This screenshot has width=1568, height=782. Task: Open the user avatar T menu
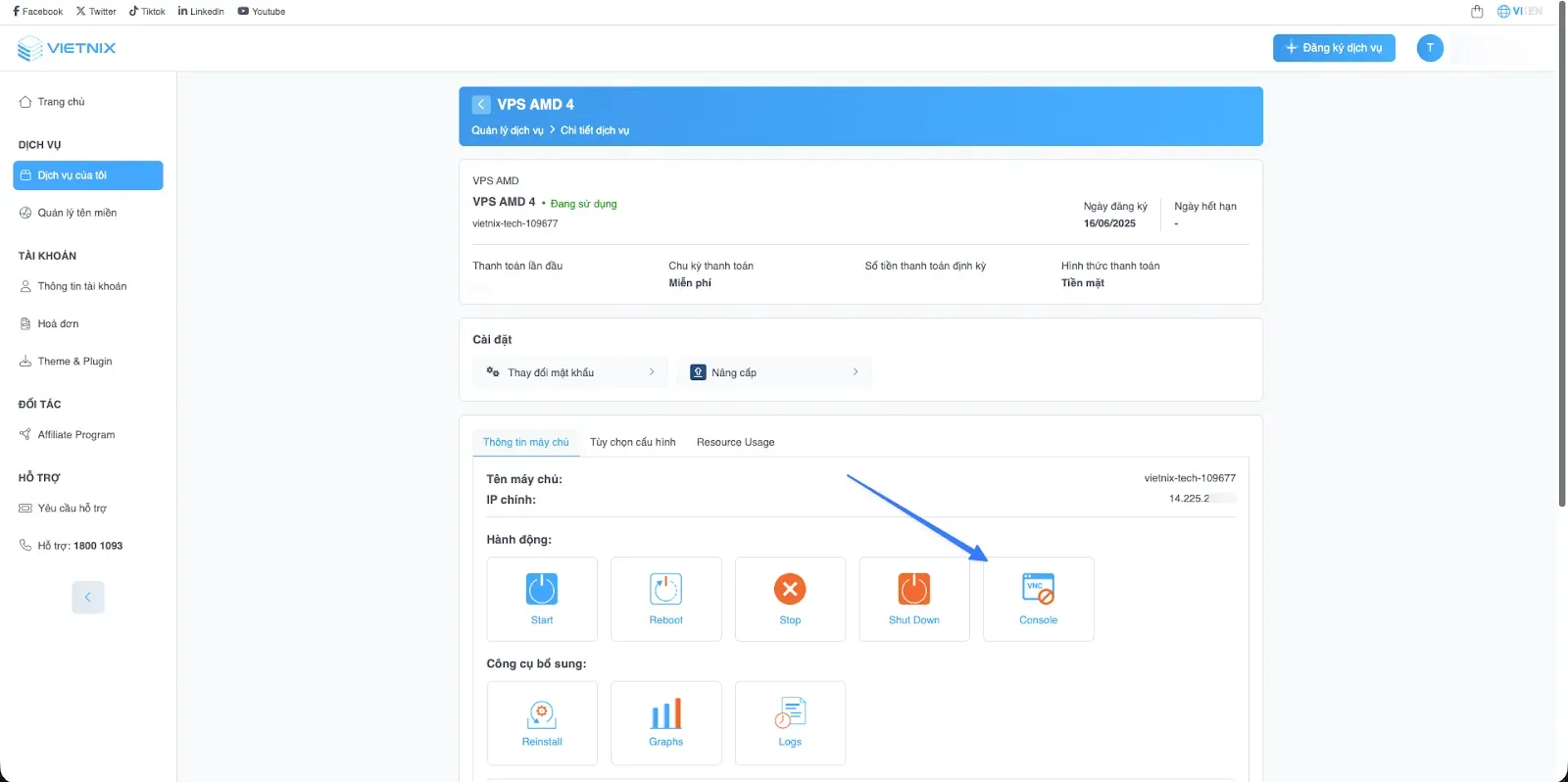coord(1430,47)
